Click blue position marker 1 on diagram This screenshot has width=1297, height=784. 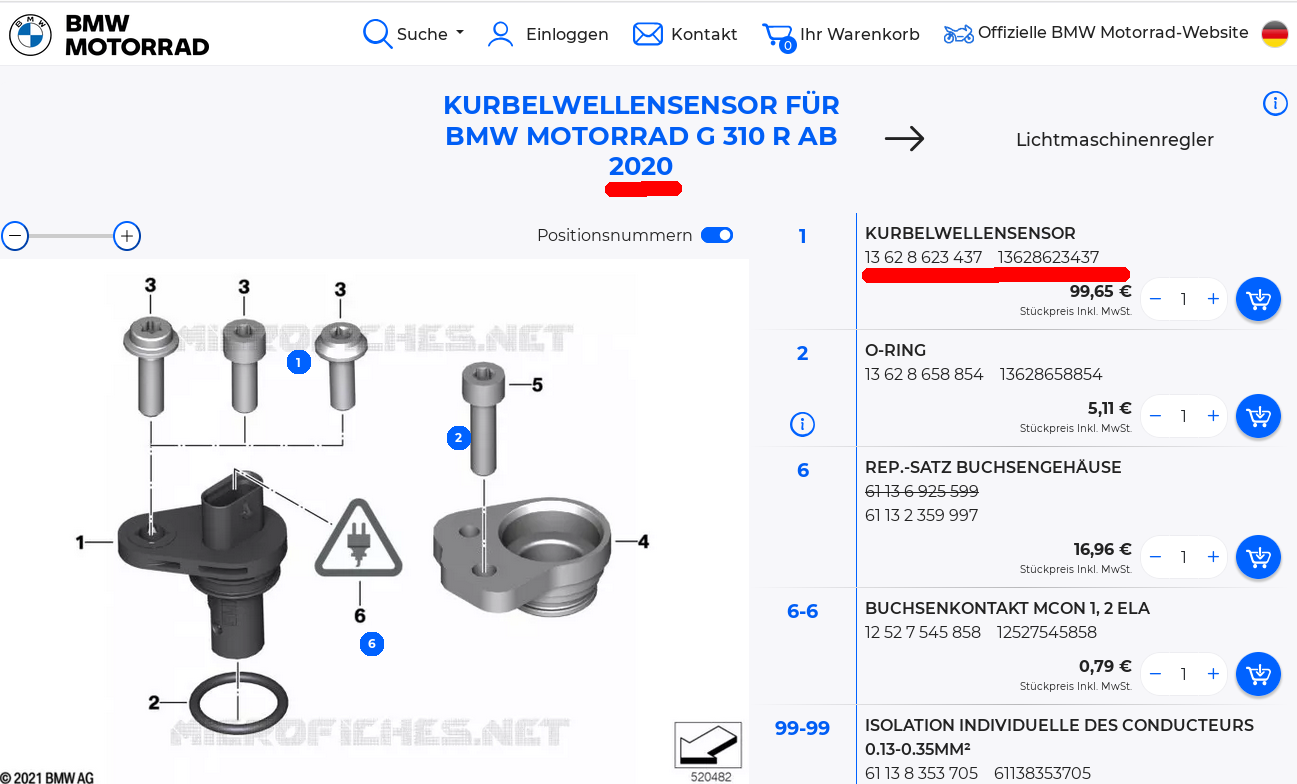pyautogui.click(x=298, y=362)
